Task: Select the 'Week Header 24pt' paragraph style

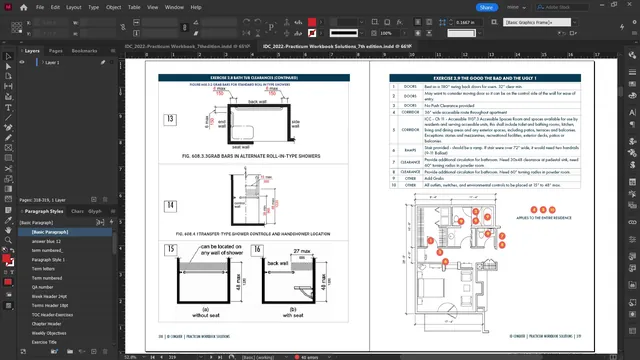Action: tap(49, 296)
